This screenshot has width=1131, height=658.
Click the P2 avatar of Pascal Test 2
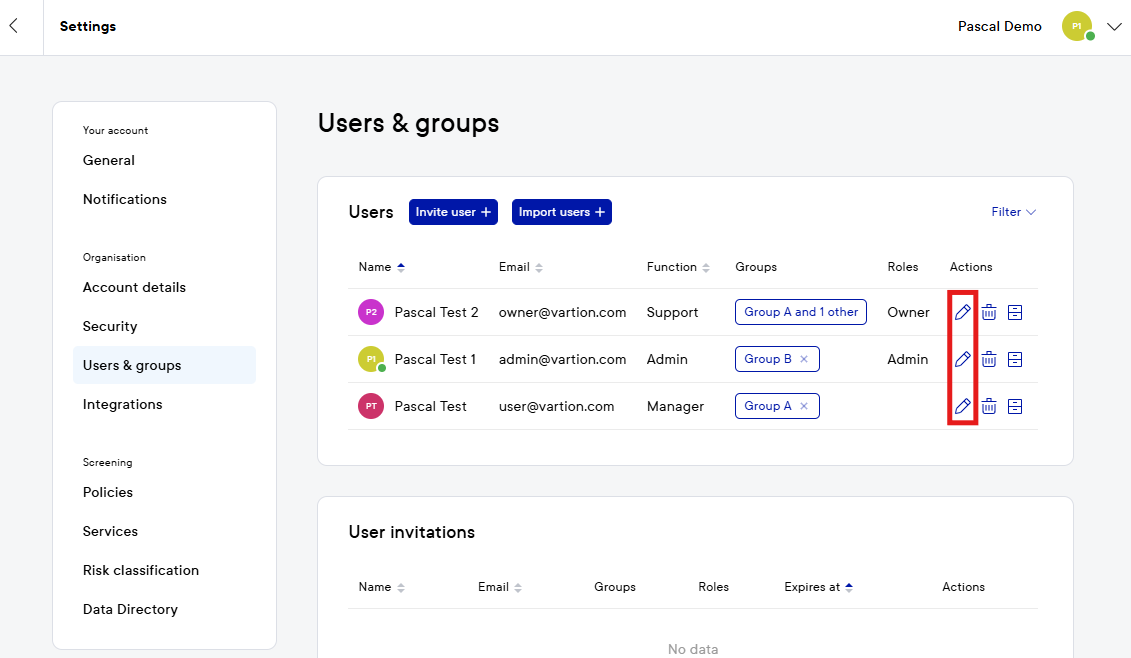coord(371,312)
